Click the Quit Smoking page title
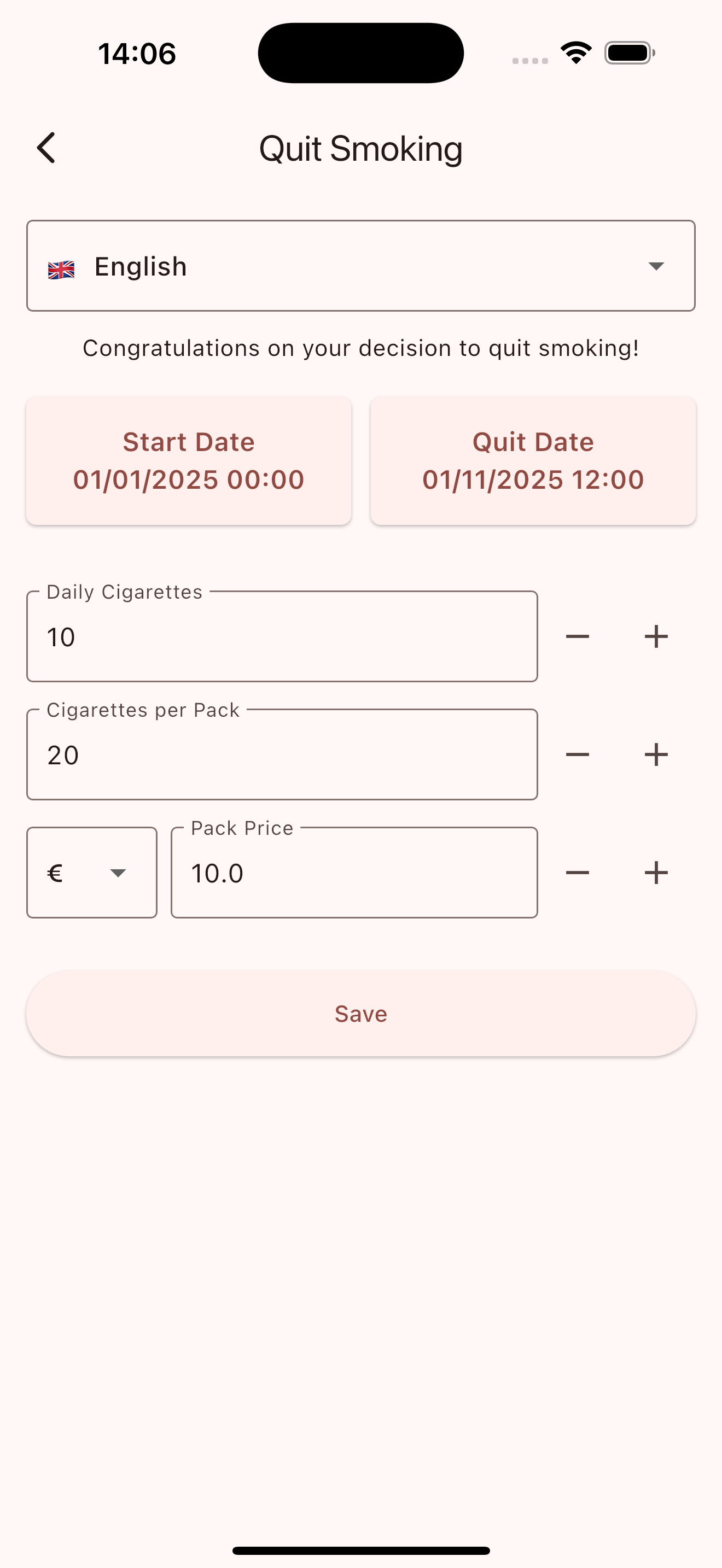This screenshot has width=722, height=1568. [360, 149]
